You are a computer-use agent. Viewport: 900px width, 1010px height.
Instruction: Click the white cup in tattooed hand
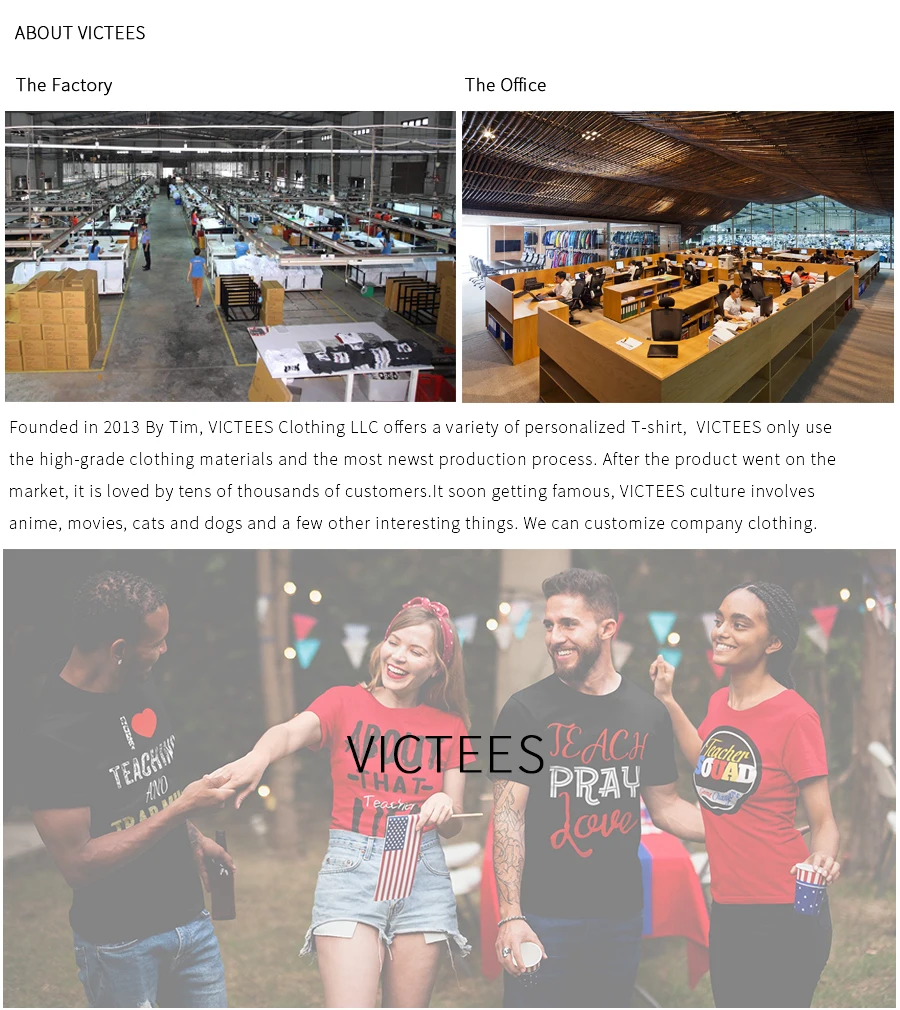pyautogui.click(x=530, y=956)
